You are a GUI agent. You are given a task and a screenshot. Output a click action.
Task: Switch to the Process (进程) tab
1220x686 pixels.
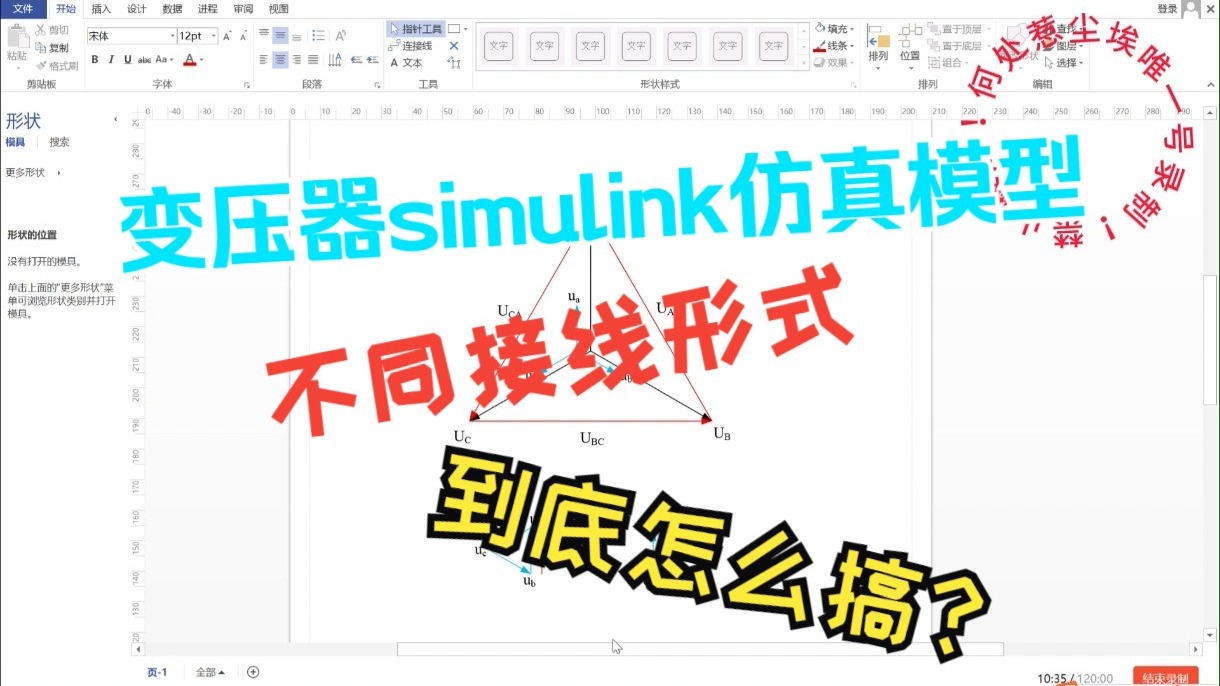coord(208,8)
